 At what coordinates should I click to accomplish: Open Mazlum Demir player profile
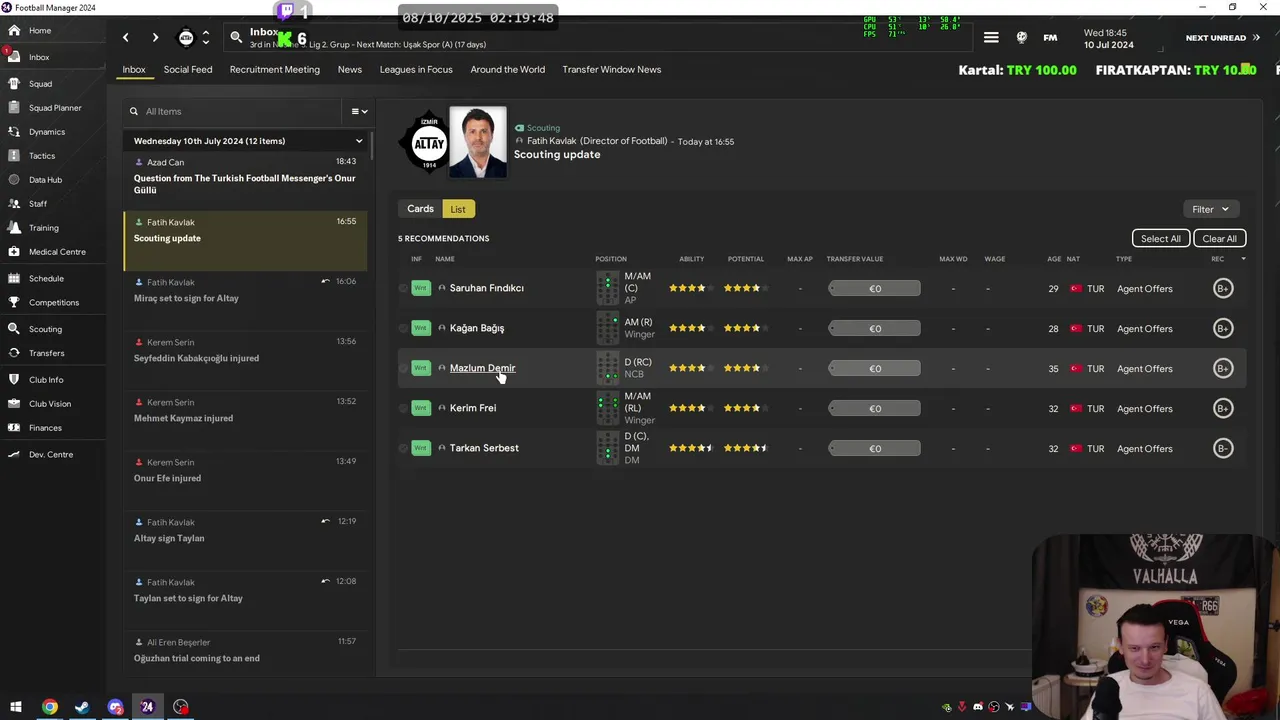(482, 368)
